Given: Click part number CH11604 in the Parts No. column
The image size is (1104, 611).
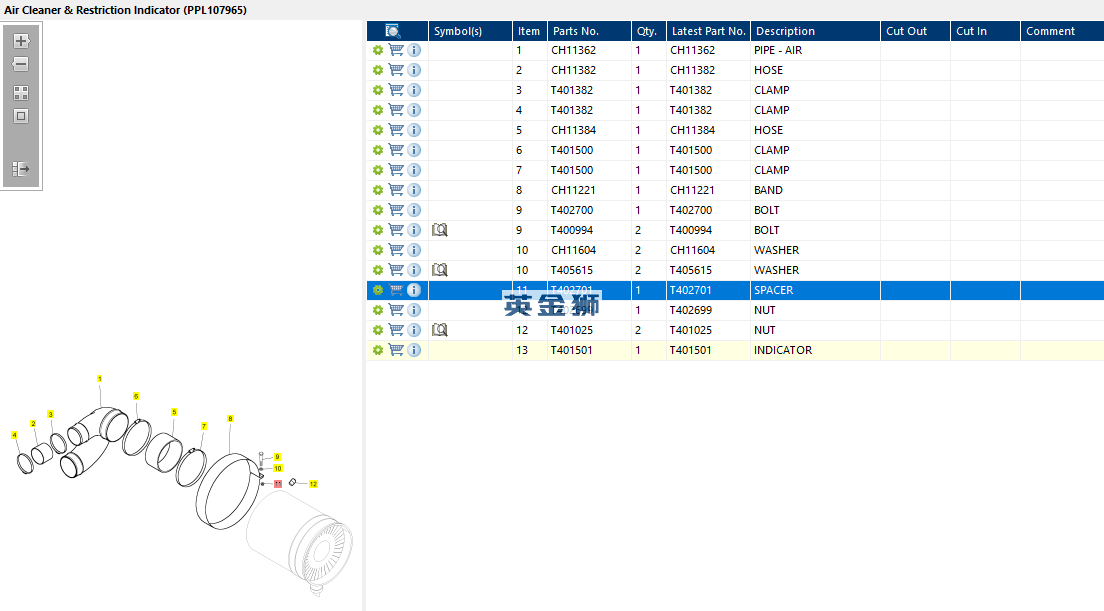Looking at the screenshot, I should coord(573,250).
